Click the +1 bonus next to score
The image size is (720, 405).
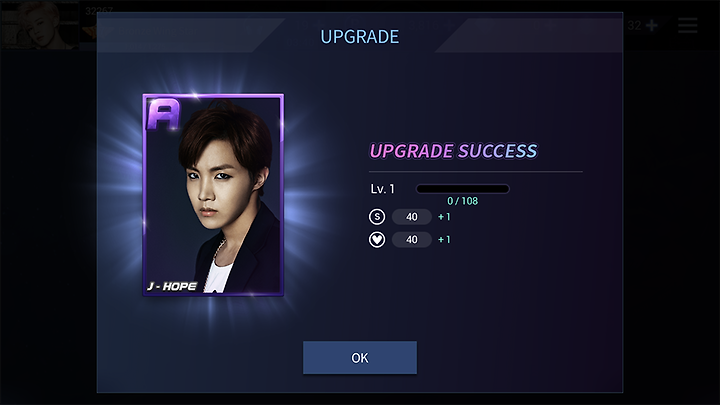click(x=444, y=217)
